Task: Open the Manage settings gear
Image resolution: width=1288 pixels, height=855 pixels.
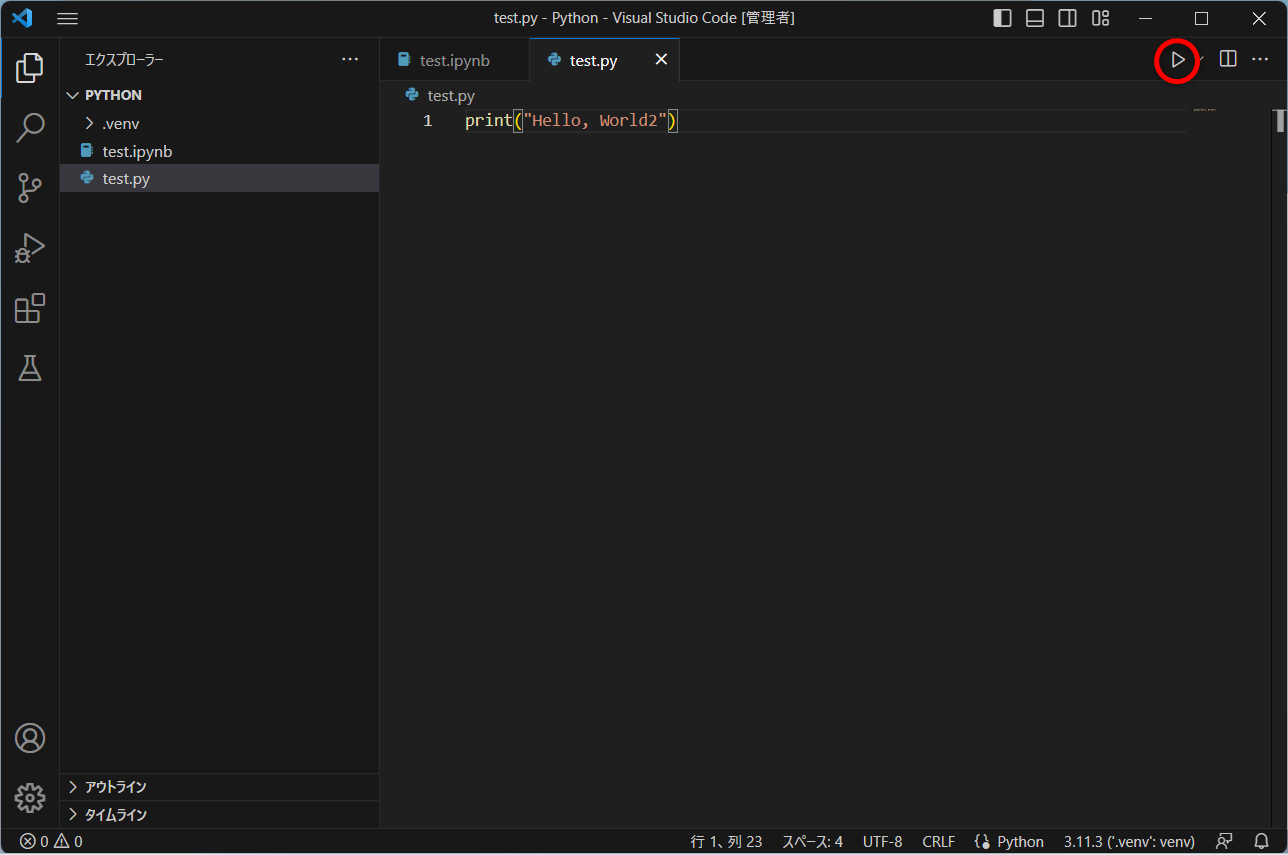Action: [x=30, y=798]
